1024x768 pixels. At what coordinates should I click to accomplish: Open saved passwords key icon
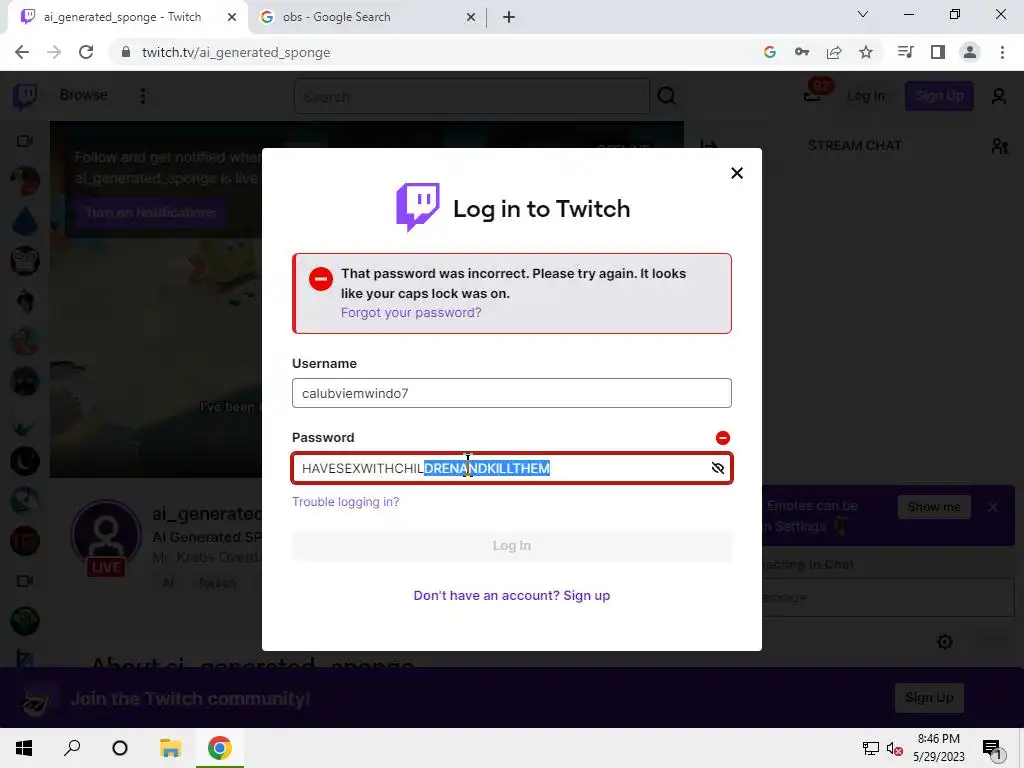click(801, 52)
